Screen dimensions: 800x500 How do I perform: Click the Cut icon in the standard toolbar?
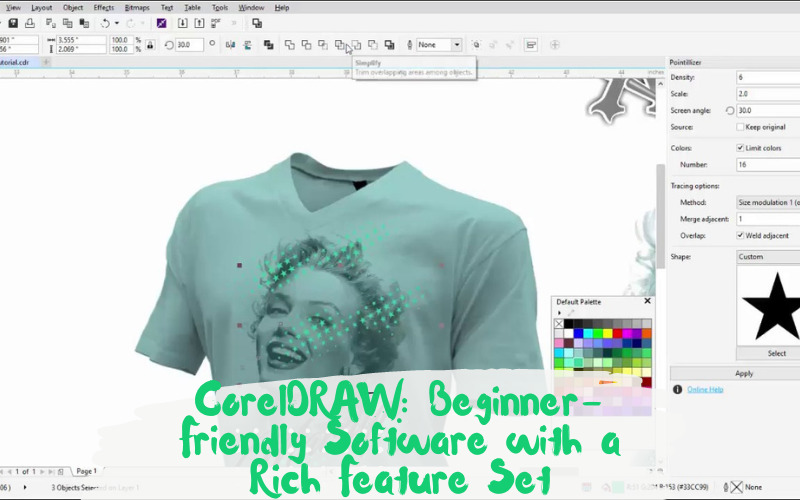click(x=51, y=23)
